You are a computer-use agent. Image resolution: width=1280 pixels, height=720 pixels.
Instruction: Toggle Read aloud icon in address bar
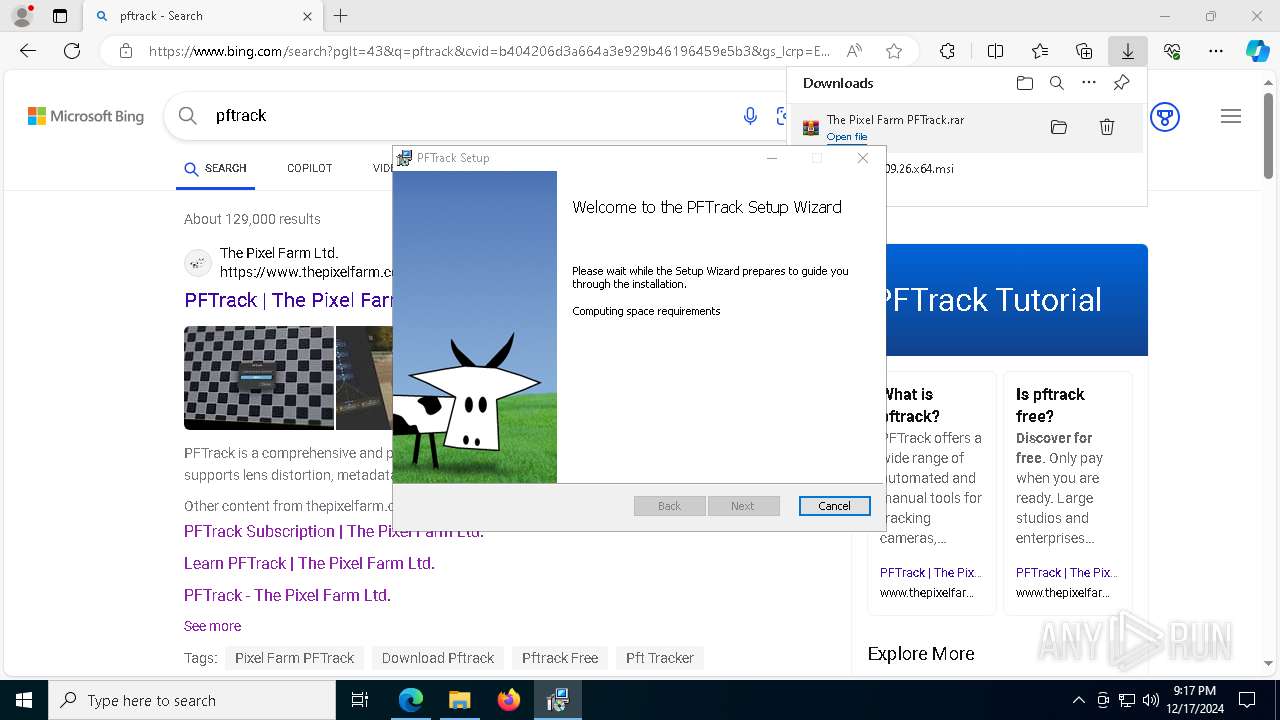(854, 51)
